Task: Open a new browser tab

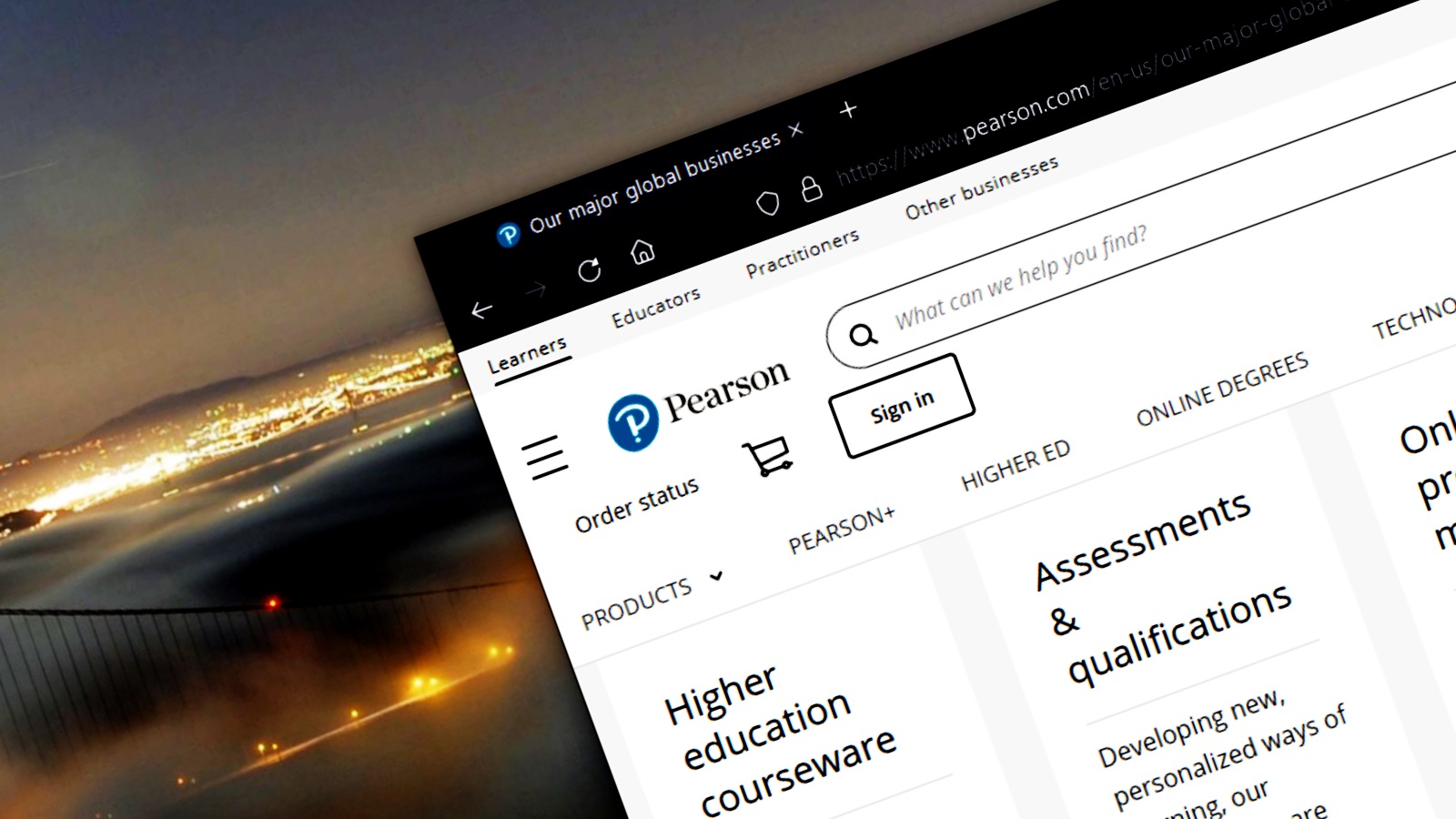Action: tap(848, 110)
